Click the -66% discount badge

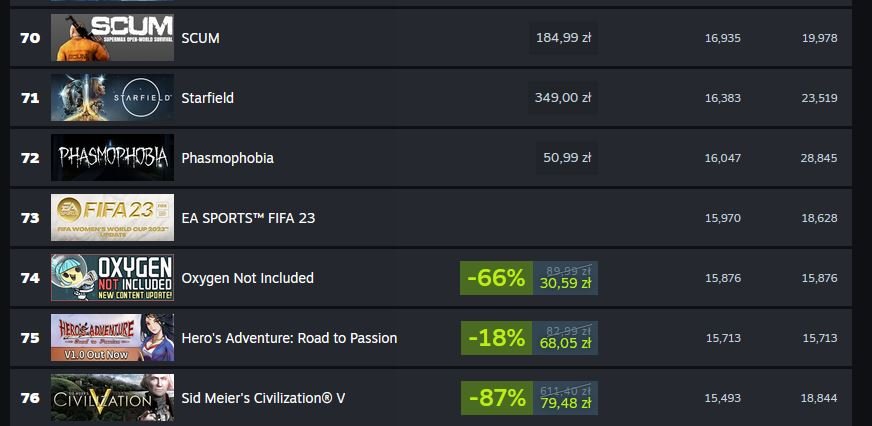pyautogui.click(x=496, y=278)
